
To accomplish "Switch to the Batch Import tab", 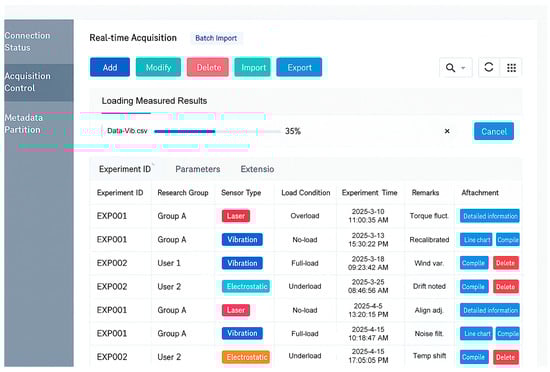I will [x=216, y=38].
